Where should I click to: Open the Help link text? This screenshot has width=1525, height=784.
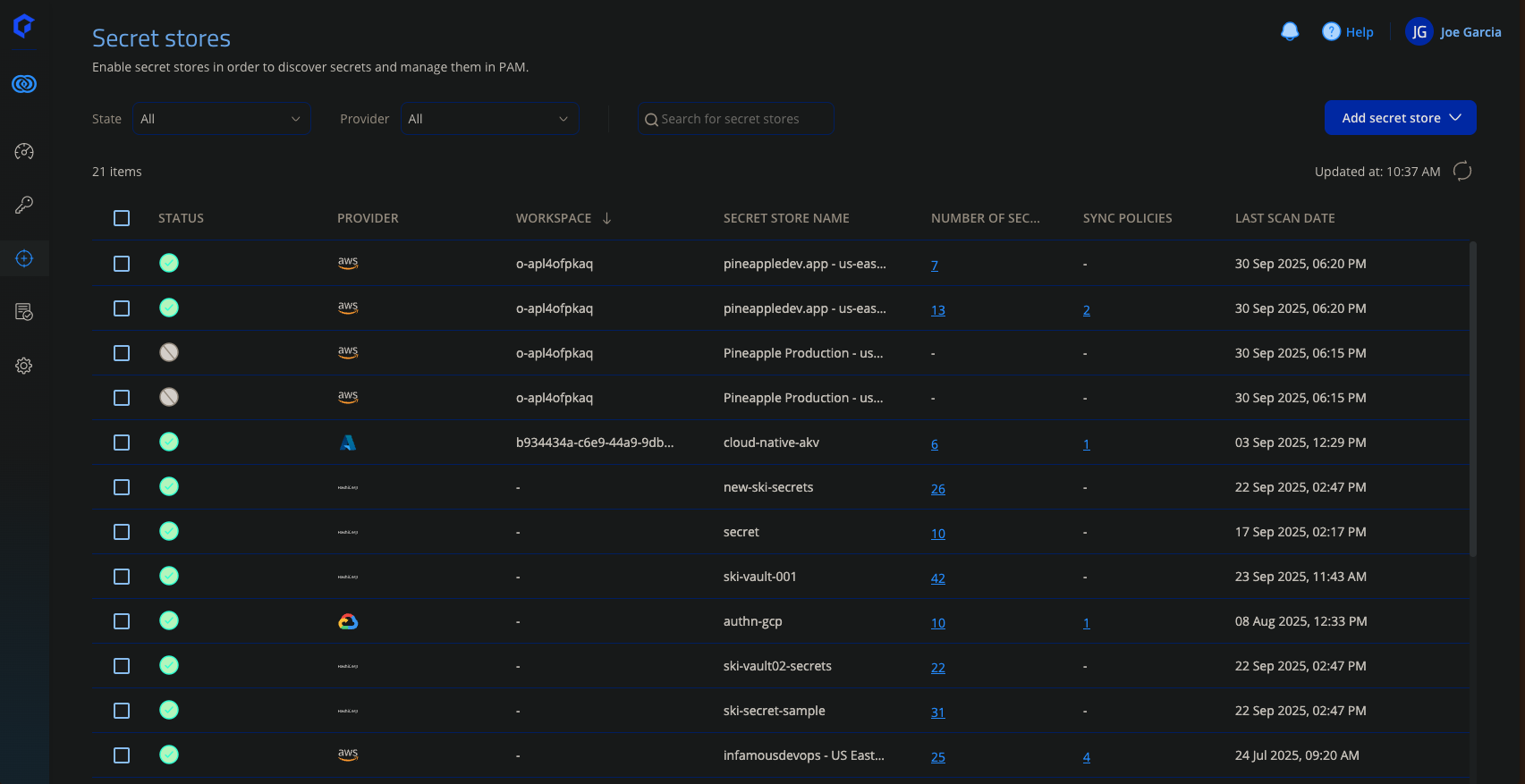[x=1360, y=32]
